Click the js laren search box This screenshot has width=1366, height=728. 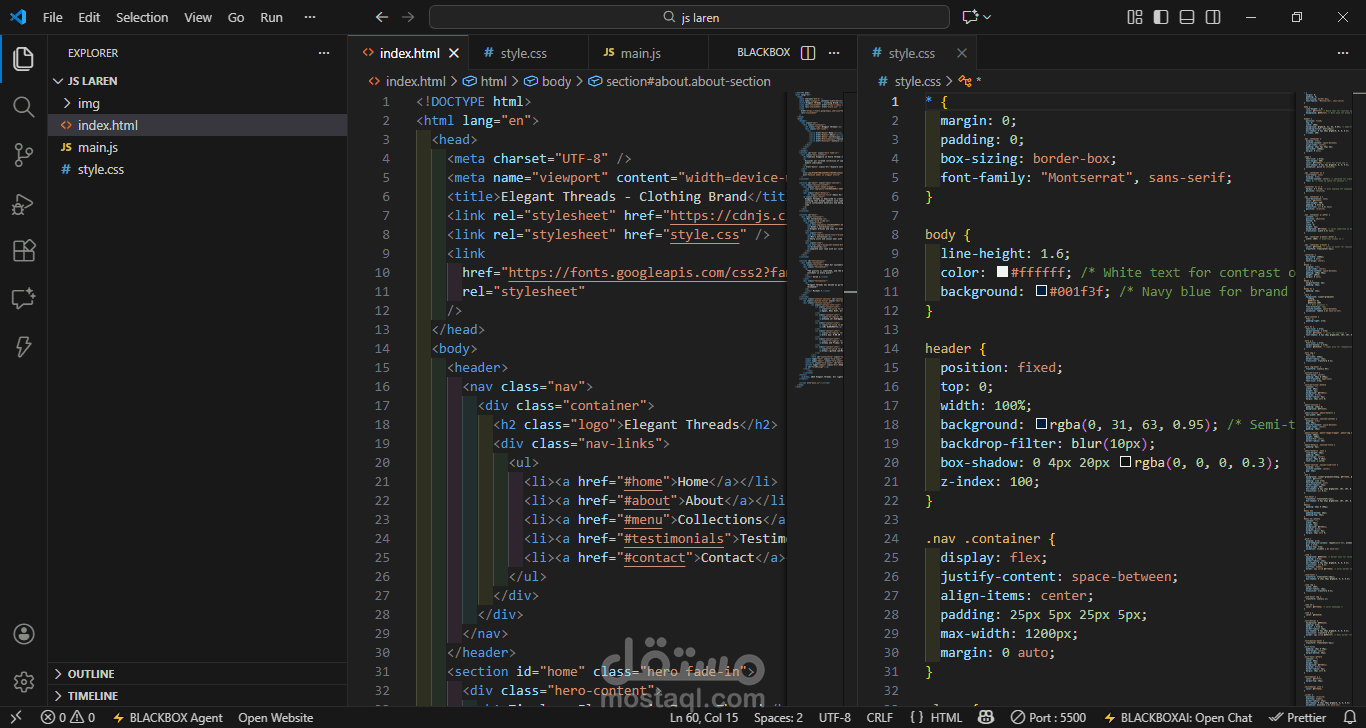[x=689, y=17]
